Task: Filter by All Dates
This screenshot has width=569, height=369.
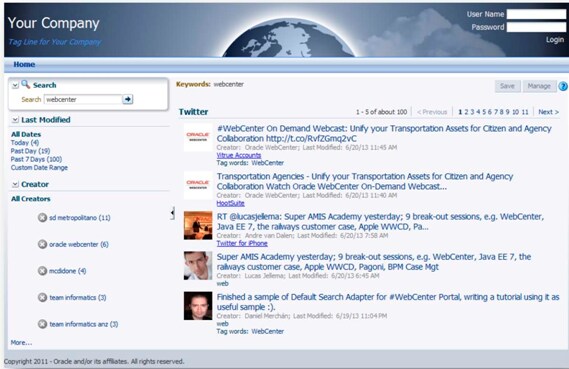Action: [26, 134]
